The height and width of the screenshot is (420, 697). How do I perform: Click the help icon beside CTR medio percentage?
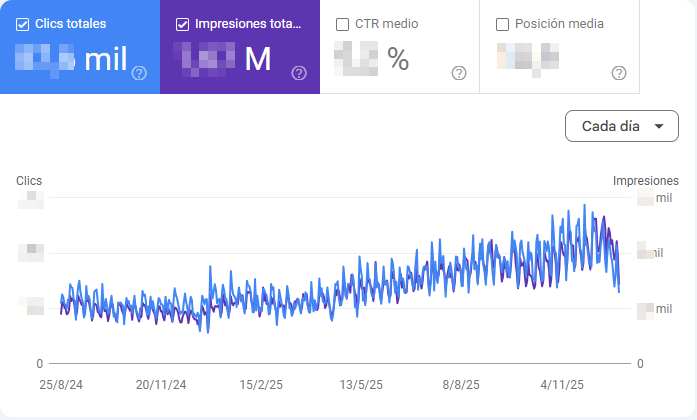[459, 73]
